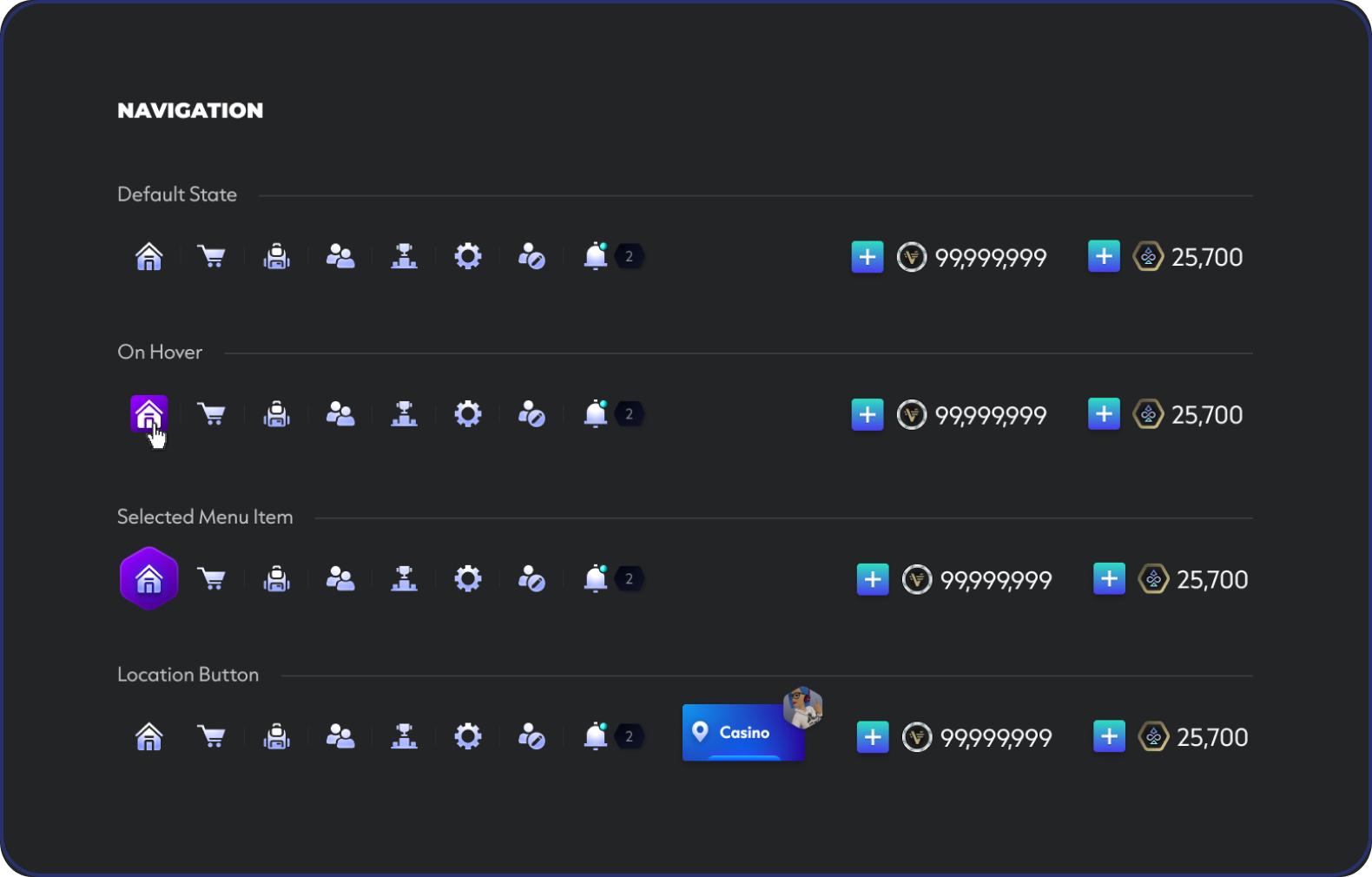Screen dimensions: 1372x877
Task: Click the backpack inventory icon in On Hover row
Action: coord(276,414)
